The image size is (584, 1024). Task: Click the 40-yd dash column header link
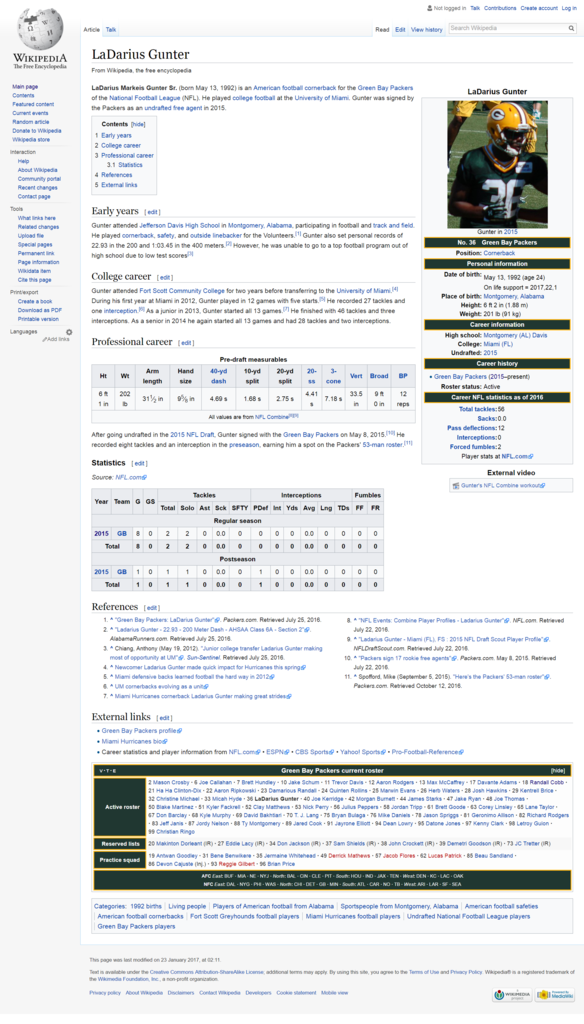tap(218, 376)
